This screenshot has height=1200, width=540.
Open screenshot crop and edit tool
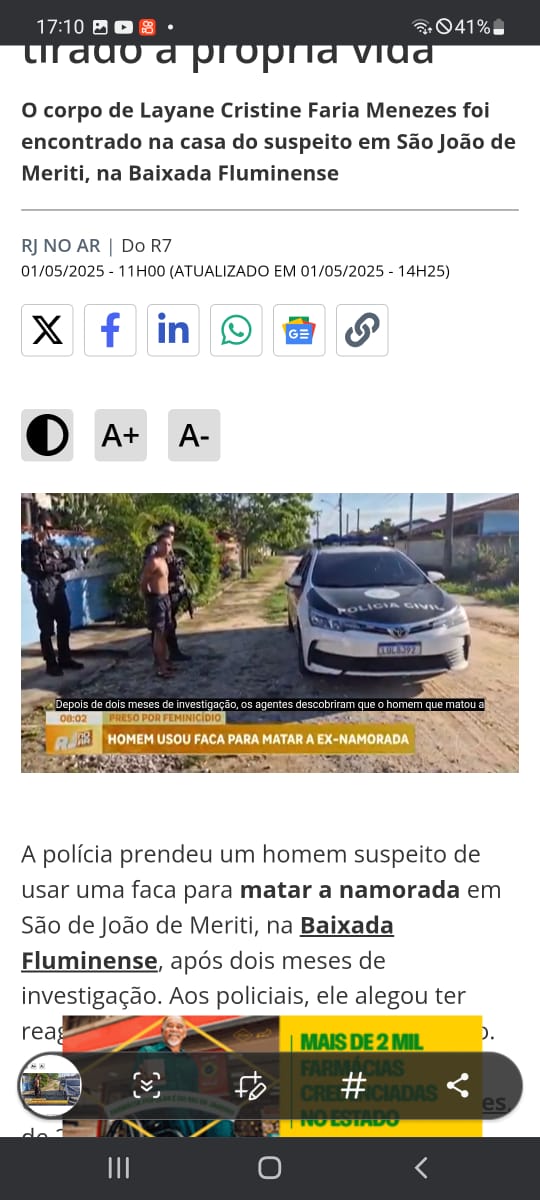(x=250, y=1085)
